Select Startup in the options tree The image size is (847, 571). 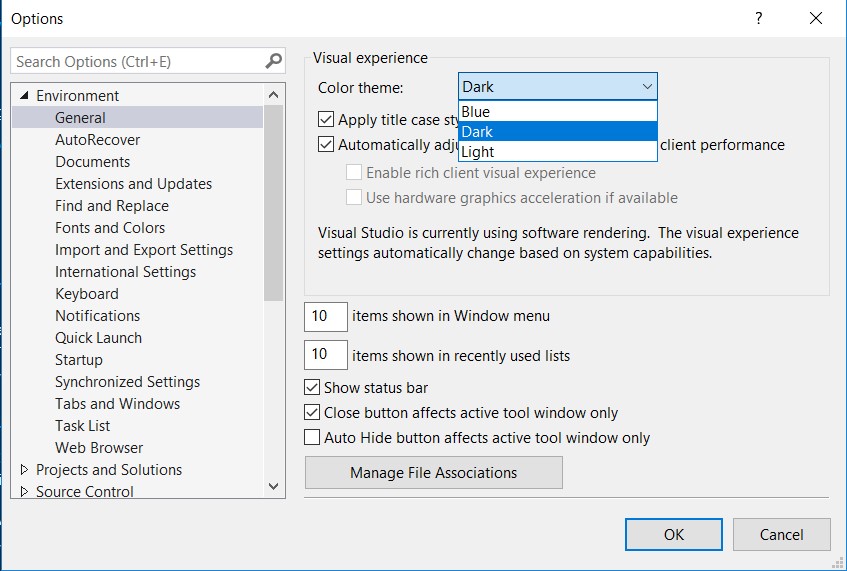tap(79, 360)
